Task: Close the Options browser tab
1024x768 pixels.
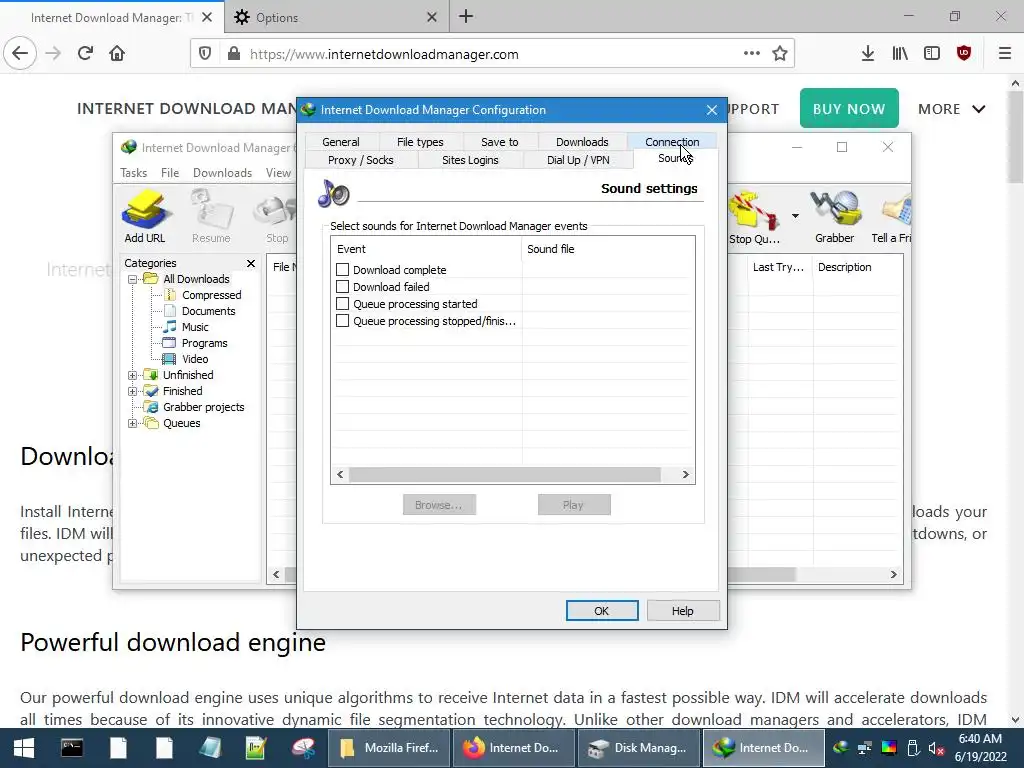Action: click(x=432, y=18)
